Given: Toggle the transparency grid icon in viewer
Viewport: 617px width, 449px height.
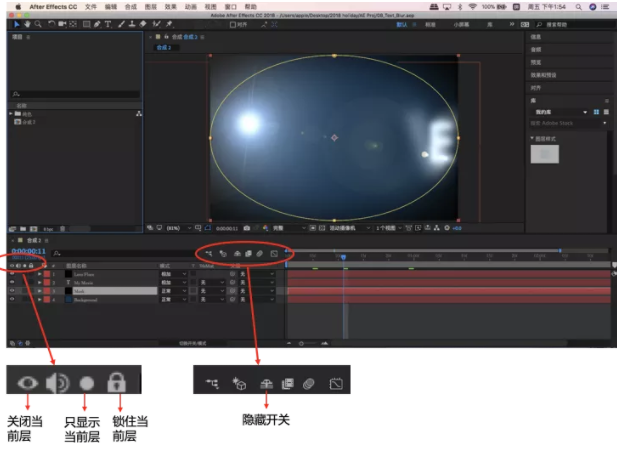Looking at the screenshot, I should click(x=322, y=228).
